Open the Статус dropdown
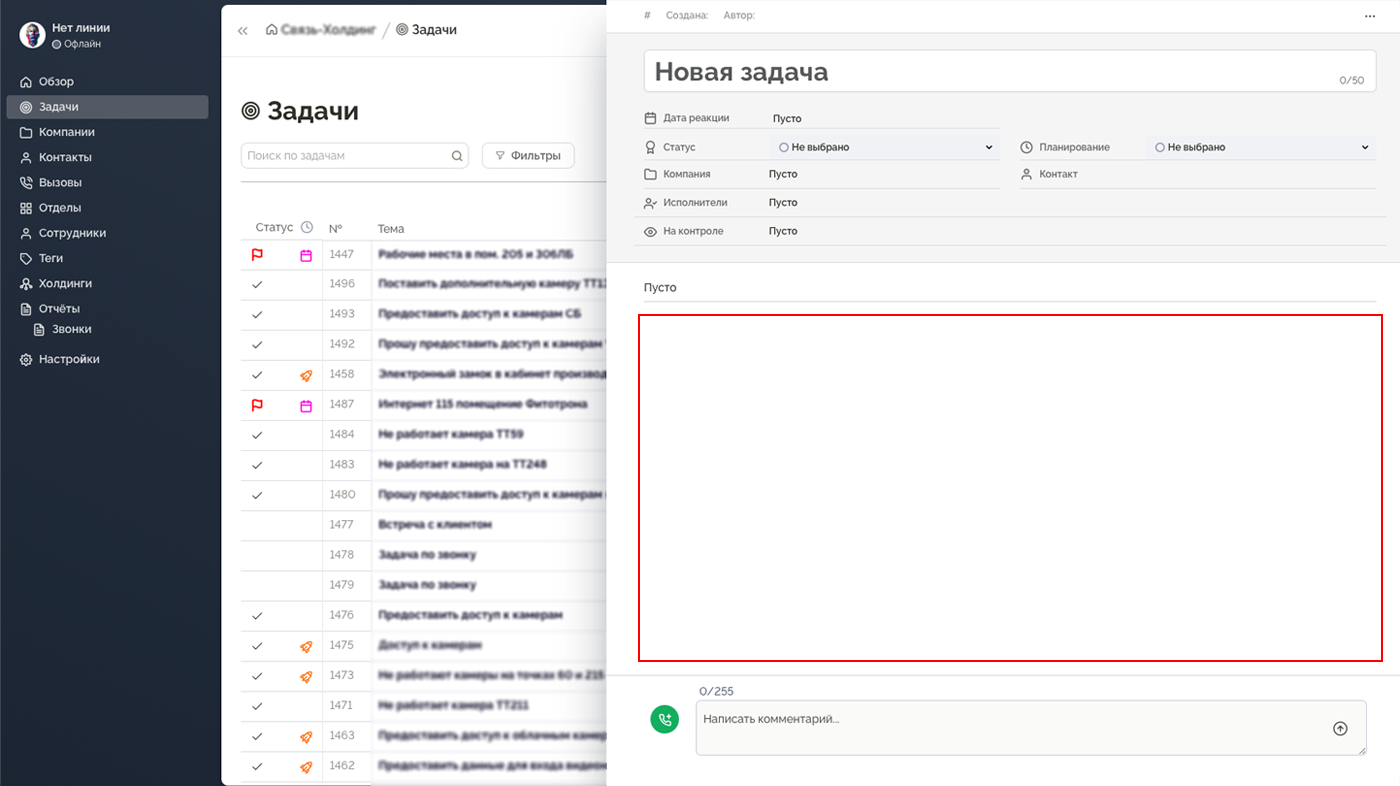Viewport: 1400px width, 786px height. coord(990,146)
